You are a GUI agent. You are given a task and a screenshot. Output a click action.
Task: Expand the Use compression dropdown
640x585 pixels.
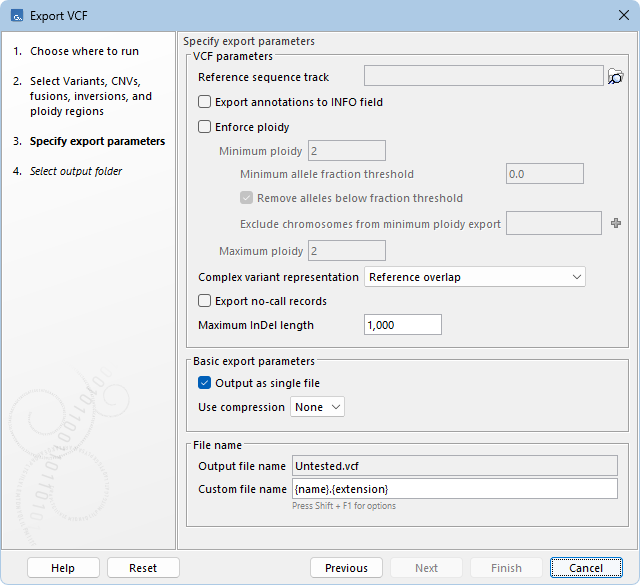coord(318,407)
